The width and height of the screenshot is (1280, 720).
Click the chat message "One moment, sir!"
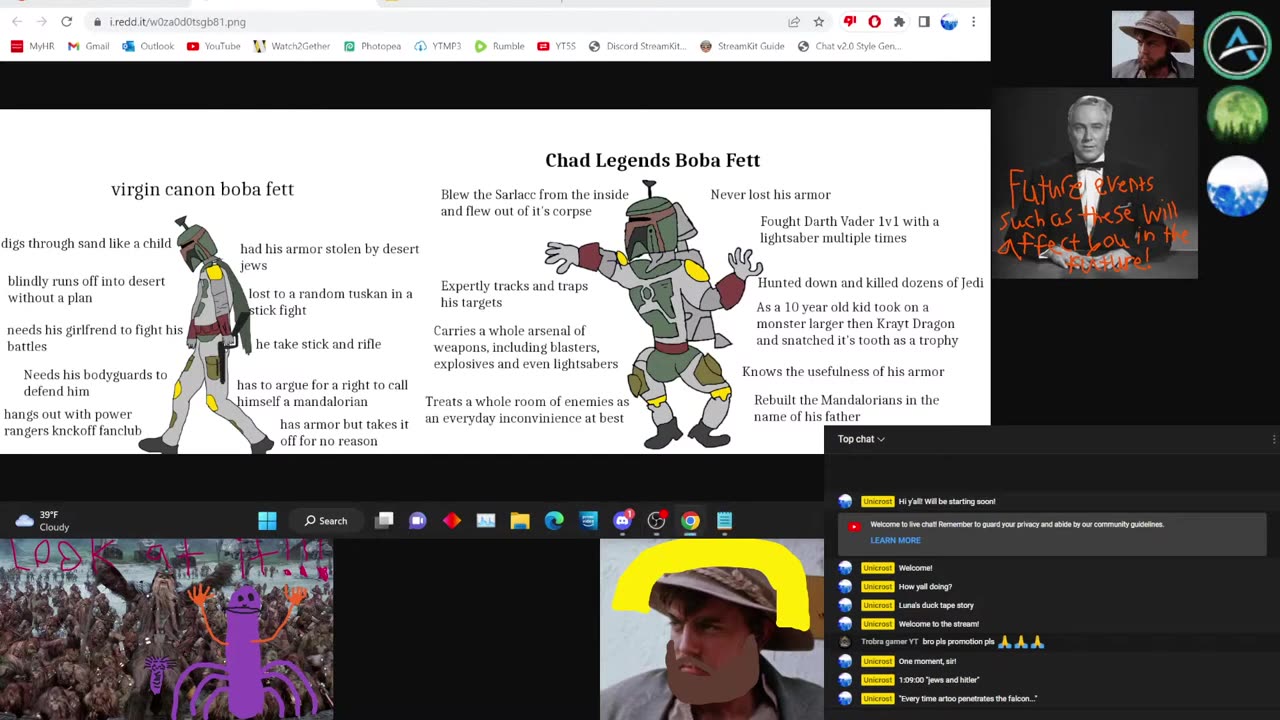927,661
